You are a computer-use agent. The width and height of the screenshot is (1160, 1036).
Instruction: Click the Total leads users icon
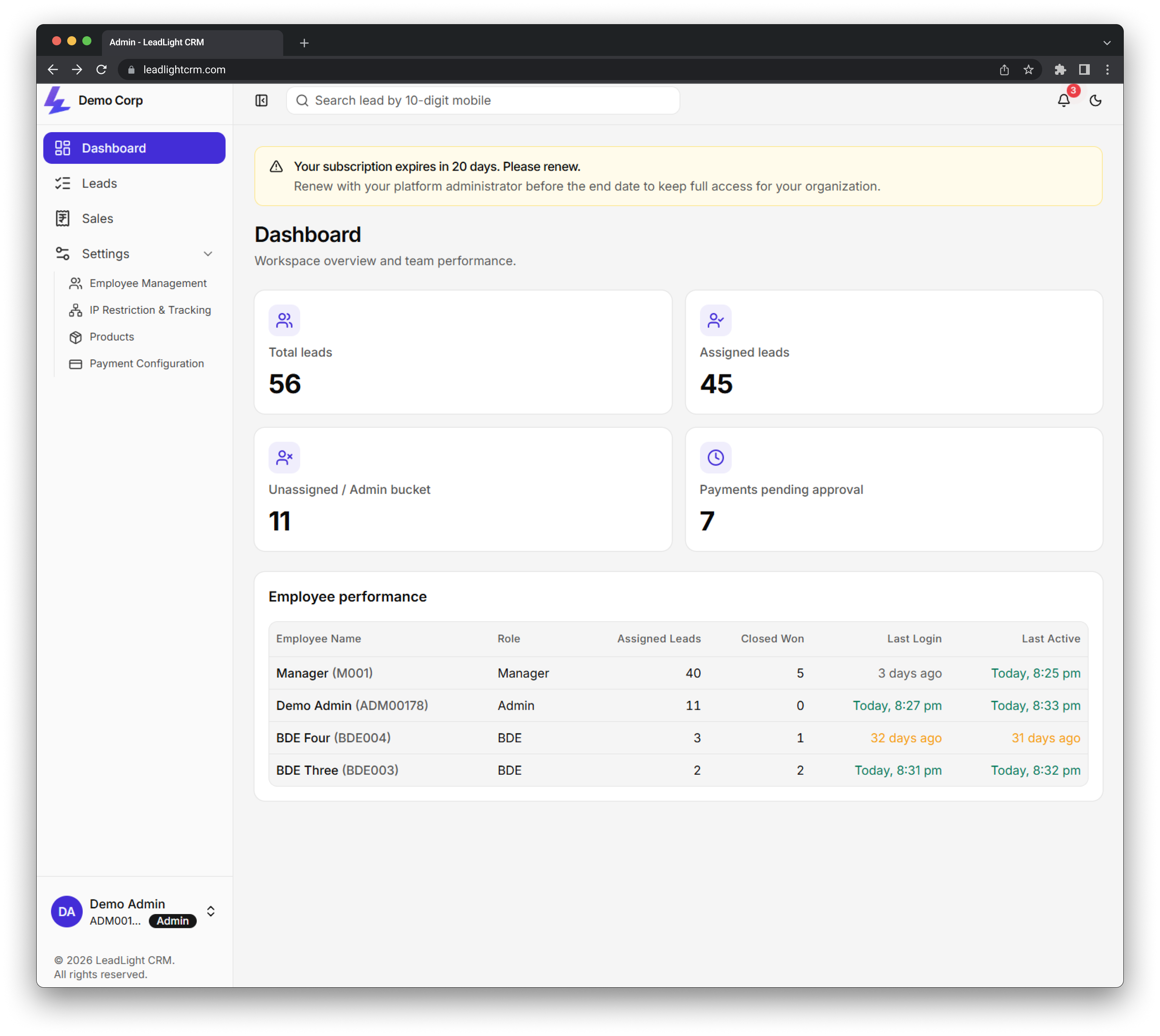click(285, 321)
